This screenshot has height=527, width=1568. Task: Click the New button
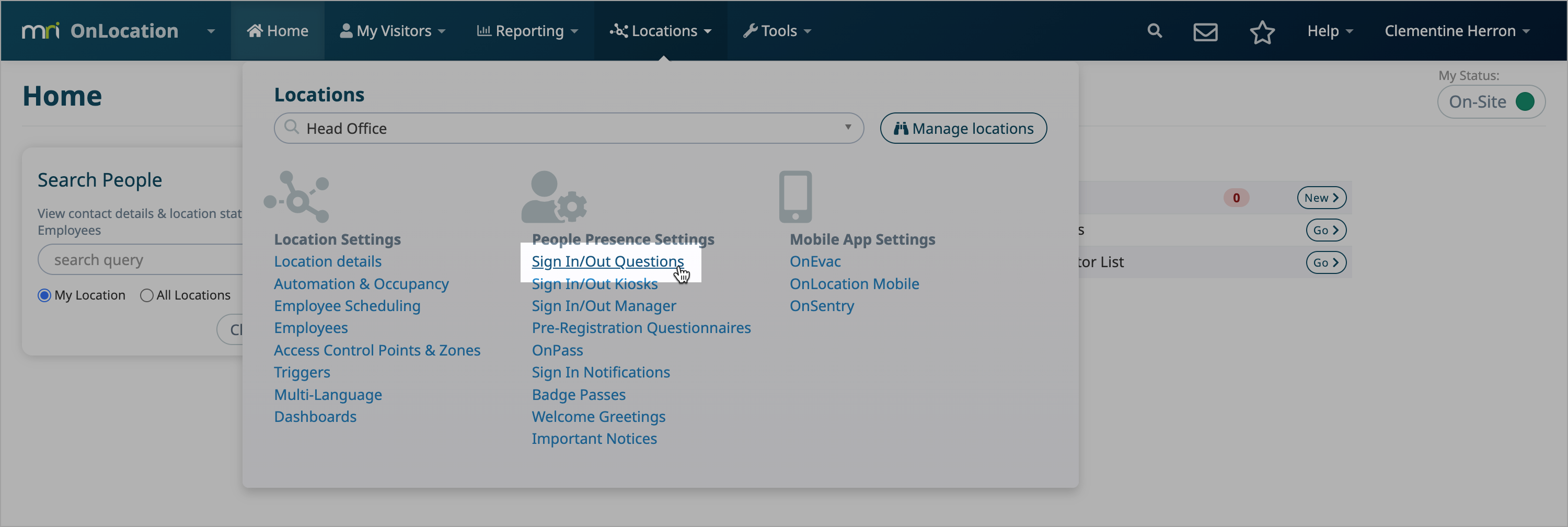click(1321, 198)
